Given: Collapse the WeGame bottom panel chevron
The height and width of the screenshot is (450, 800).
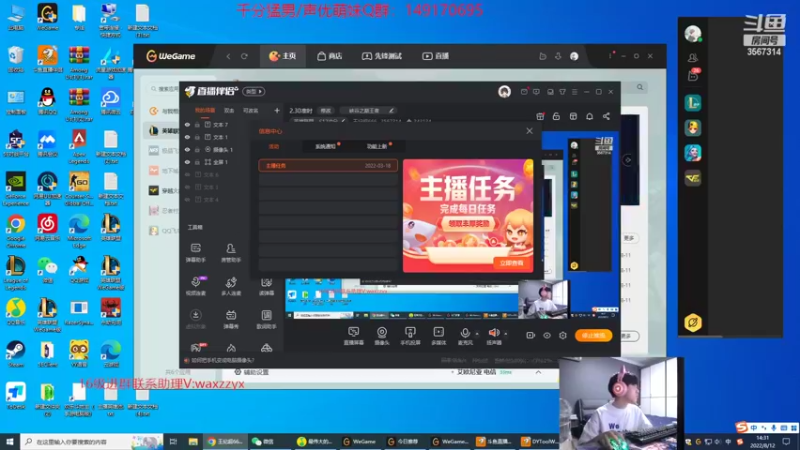Looking at the screenshot, I should coord(538,372).
